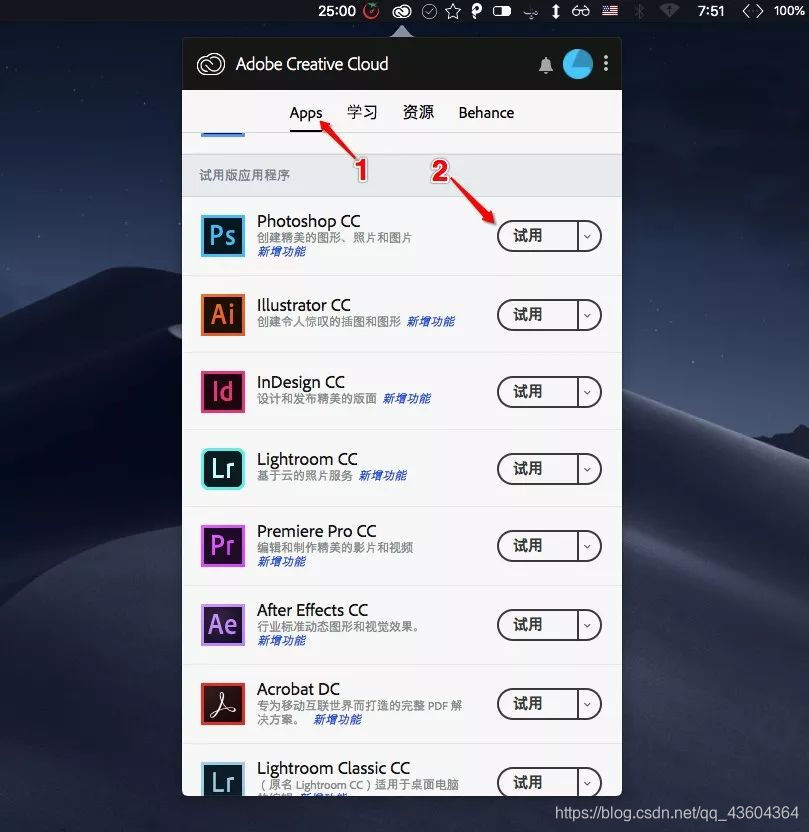This screenshot has width=809, height=832.
Task: Click the up-down arrow menu bar icon
Action: click(x=555, y=11)
